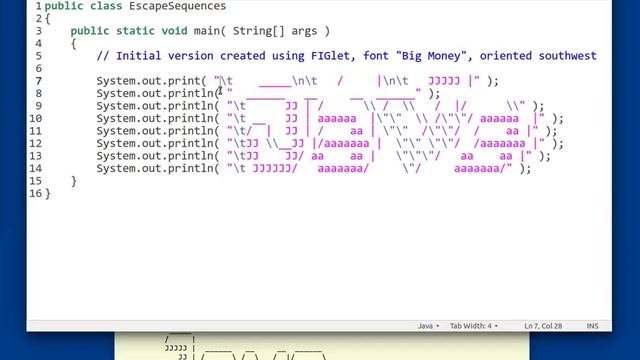This screenshot has width=640, height=360.
Task: Click the 'JJJJJ' ASCII art in background window
Action: tap(176, 348)
